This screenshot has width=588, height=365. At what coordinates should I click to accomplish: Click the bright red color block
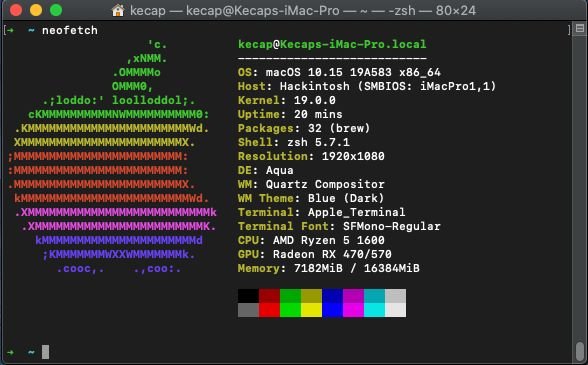click(269, 310)
